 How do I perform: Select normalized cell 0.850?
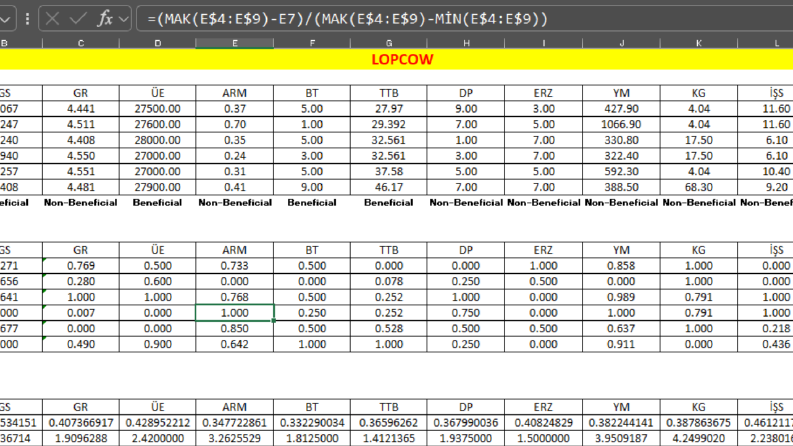point(235,329)
